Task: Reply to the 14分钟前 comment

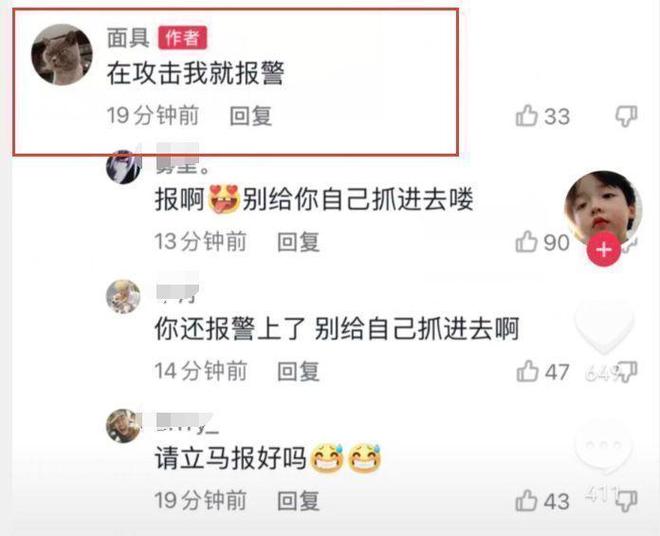Action: 298,371
